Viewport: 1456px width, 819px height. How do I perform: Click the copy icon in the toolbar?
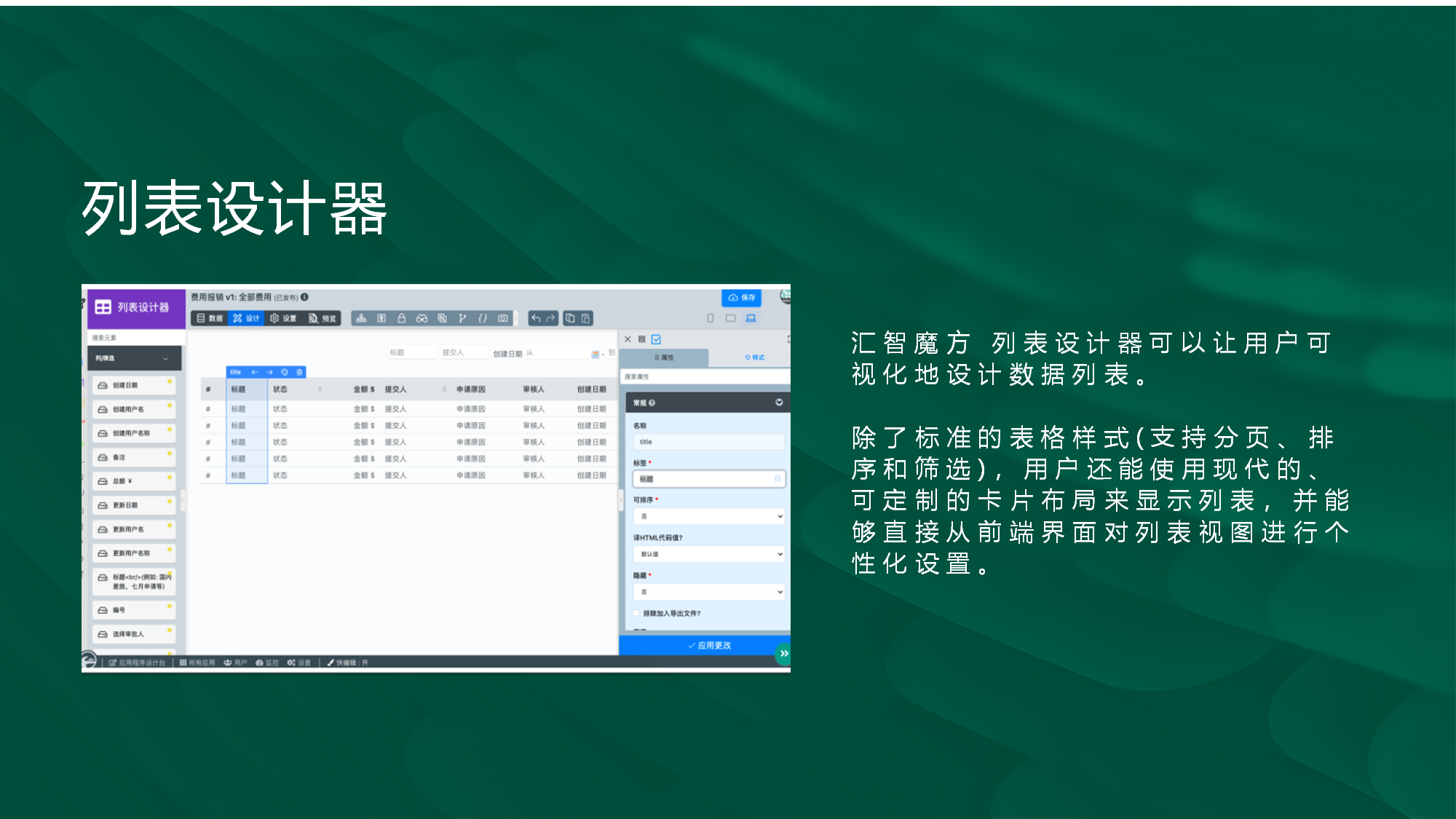(x=570, y=318)
